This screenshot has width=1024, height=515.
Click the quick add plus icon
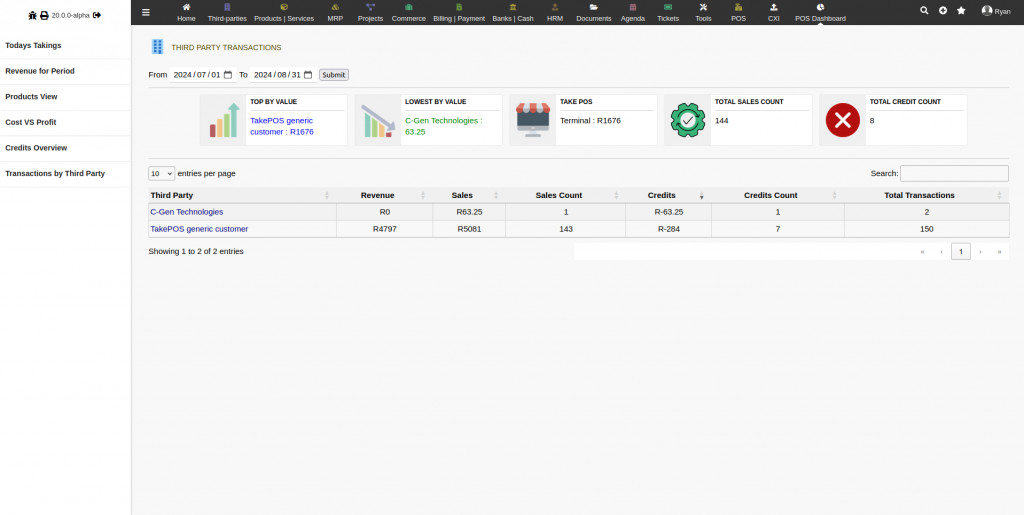[942, 10]
